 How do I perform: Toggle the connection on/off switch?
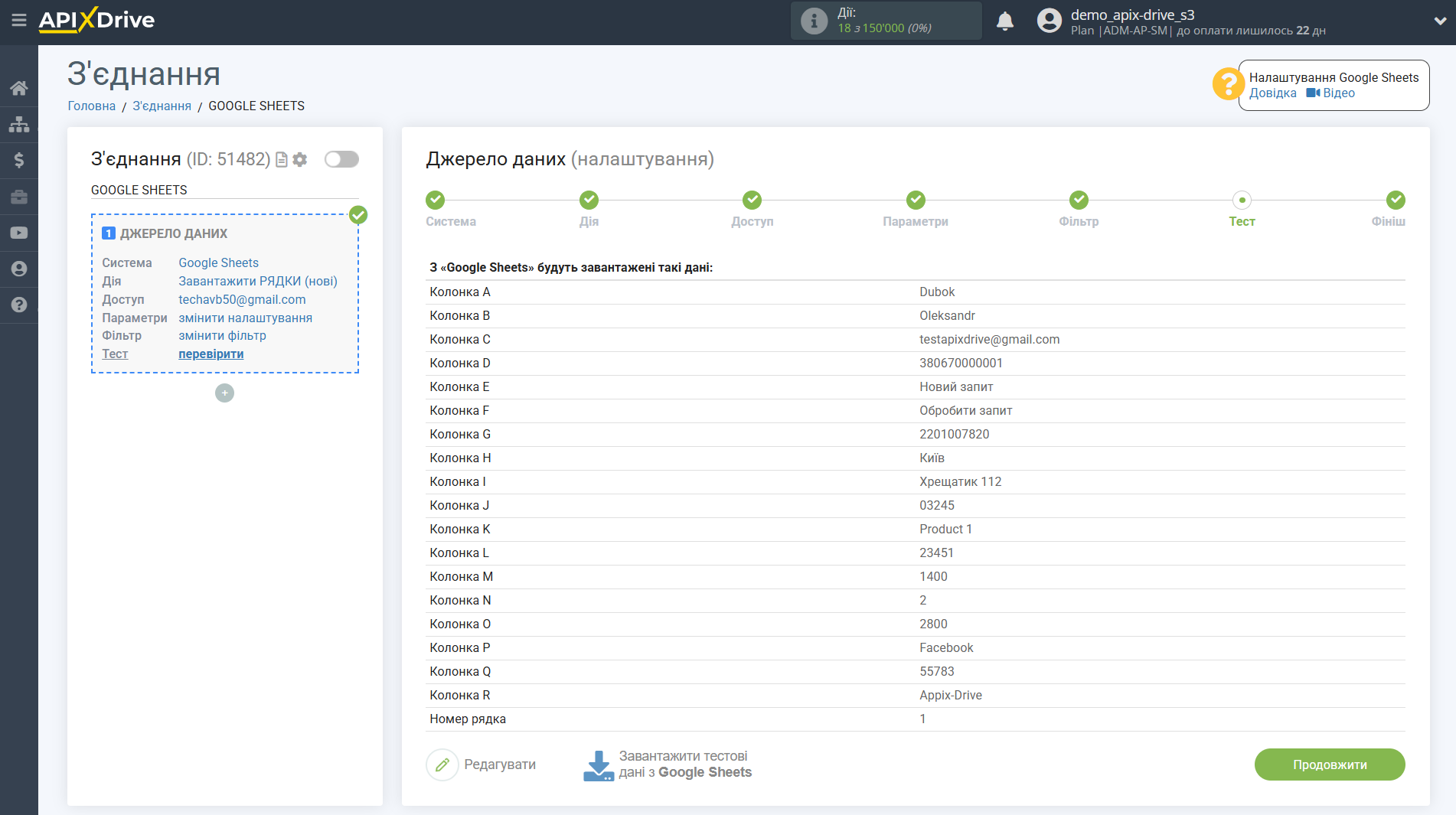pos(341,159)
